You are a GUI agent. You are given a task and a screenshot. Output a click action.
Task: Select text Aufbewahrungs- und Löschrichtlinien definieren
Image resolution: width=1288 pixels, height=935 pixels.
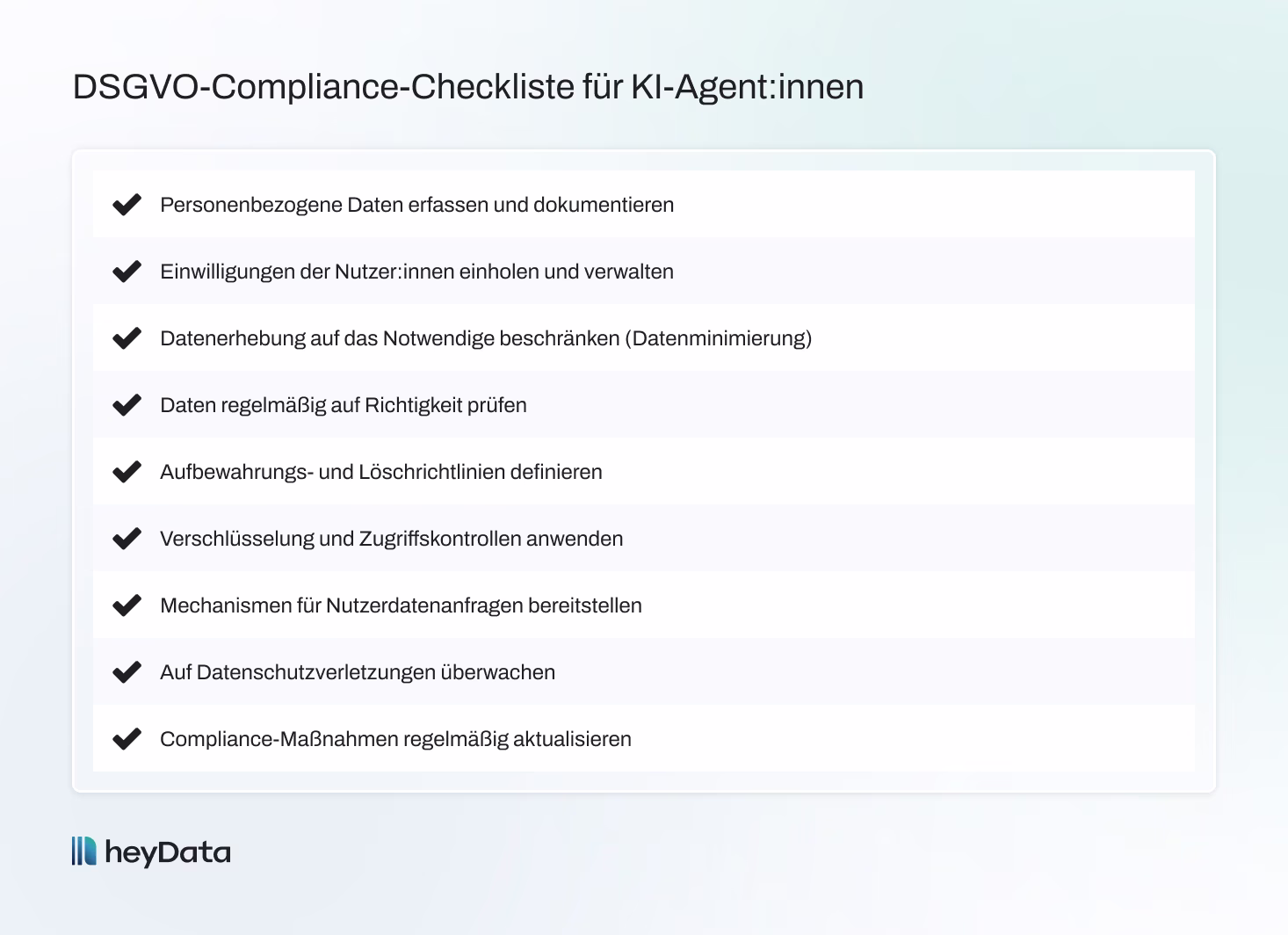pyautogui.click(x=381, y=472)
